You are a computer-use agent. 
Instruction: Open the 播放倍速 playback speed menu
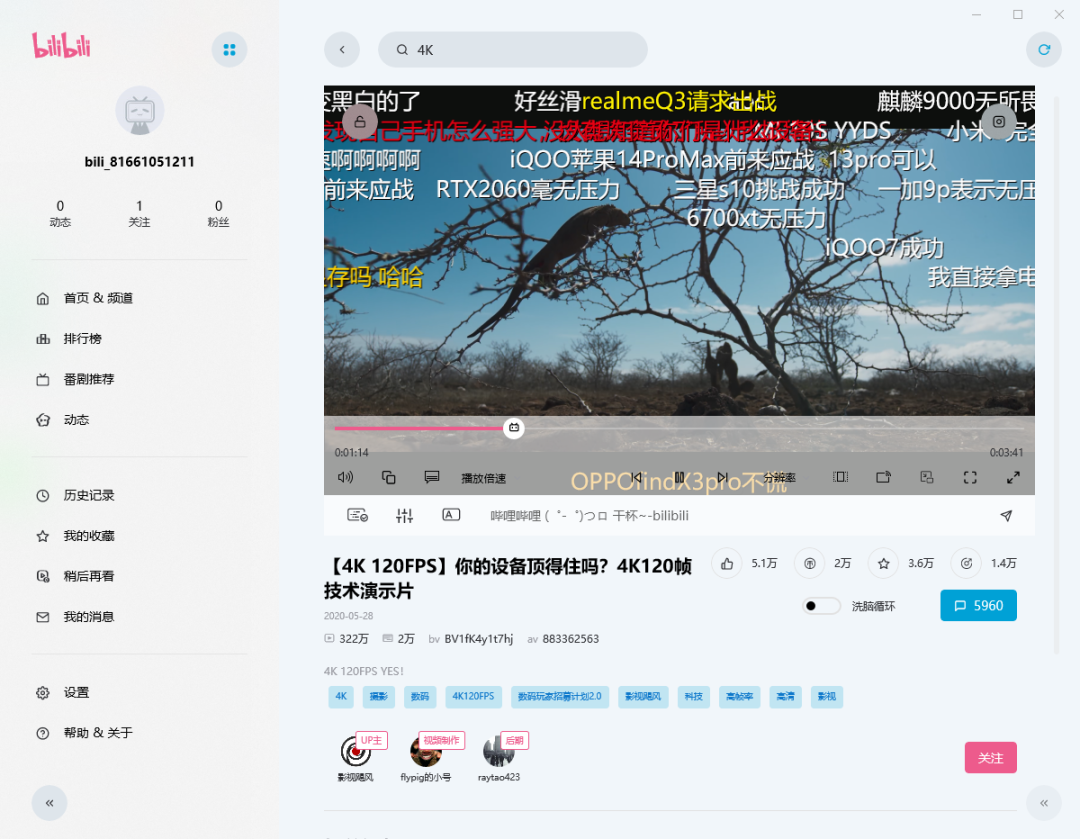484,478
